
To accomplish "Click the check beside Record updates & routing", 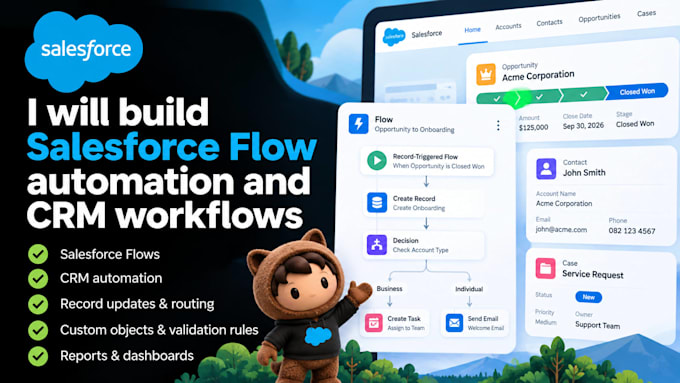I will (38, 304).
